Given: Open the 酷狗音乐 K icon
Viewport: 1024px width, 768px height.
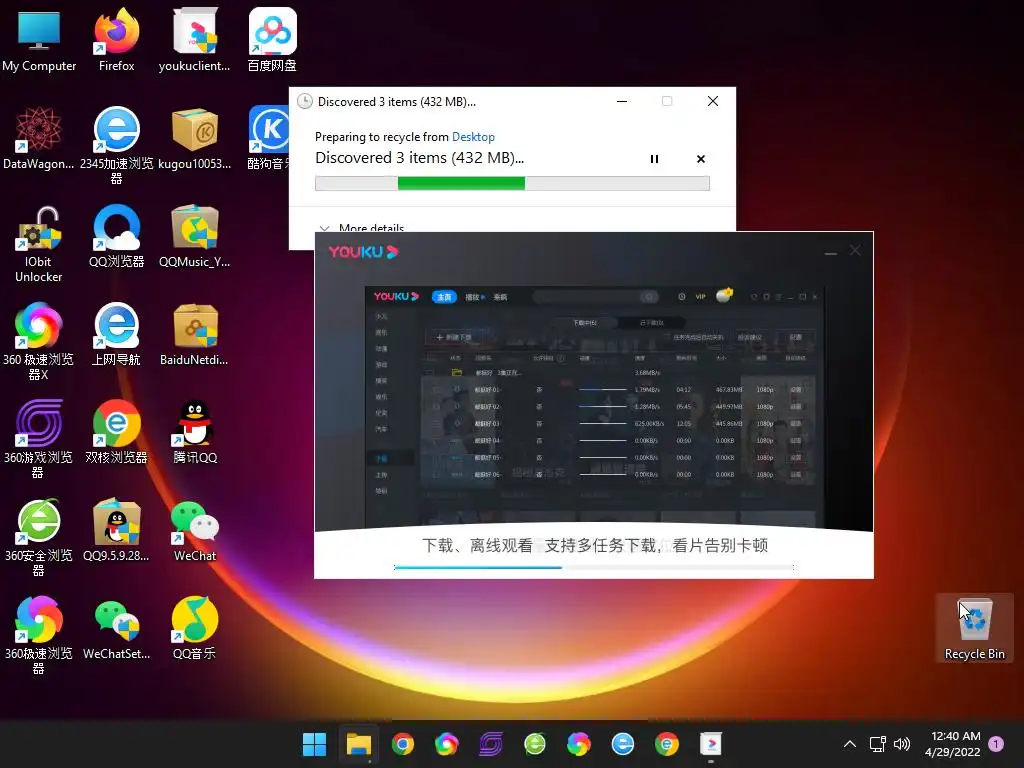Looking at the screenshot, I should pyautogui.click(x=269, y=138).
